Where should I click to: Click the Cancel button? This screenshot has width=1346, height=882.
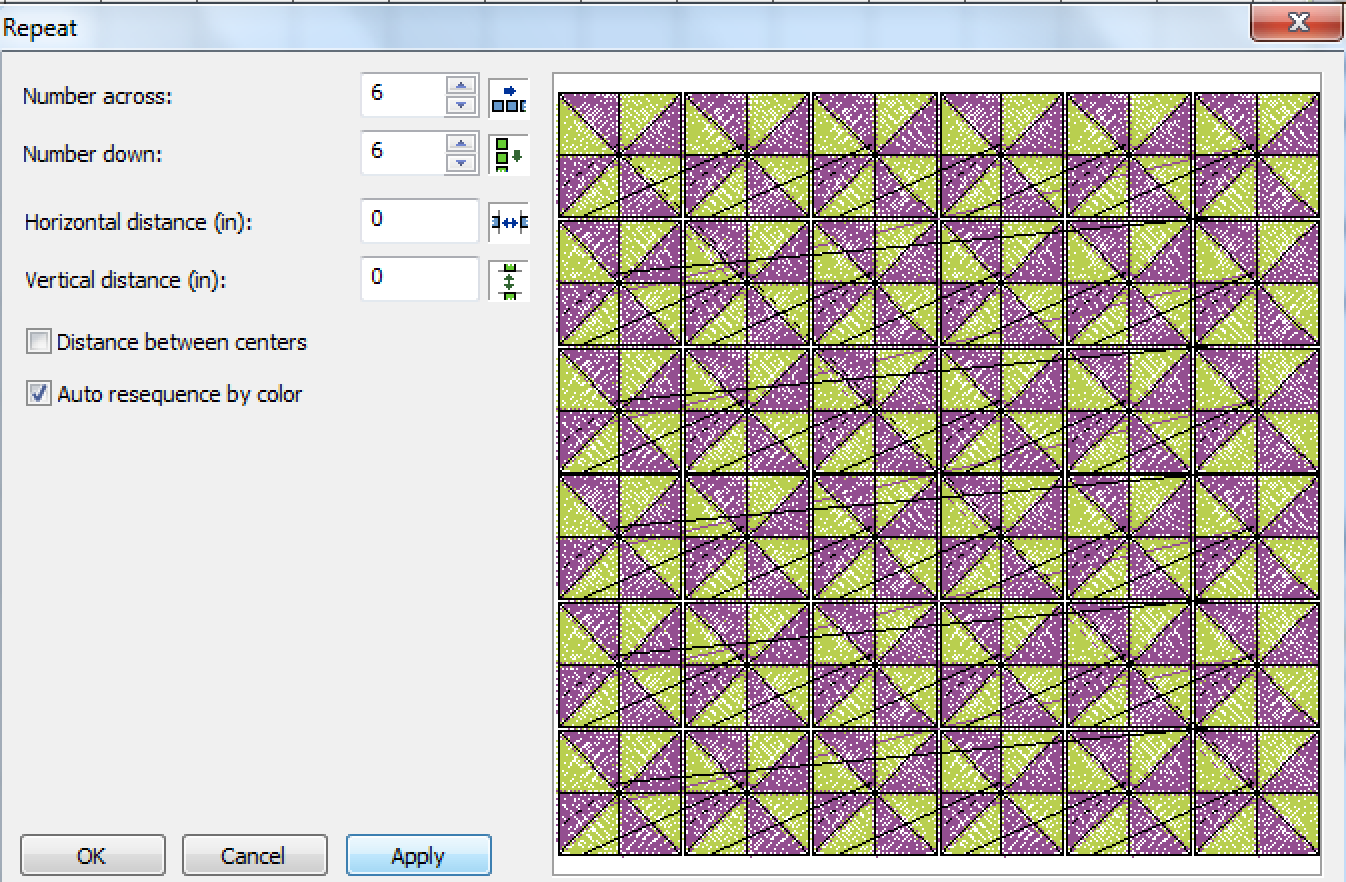tap(254, 856)
